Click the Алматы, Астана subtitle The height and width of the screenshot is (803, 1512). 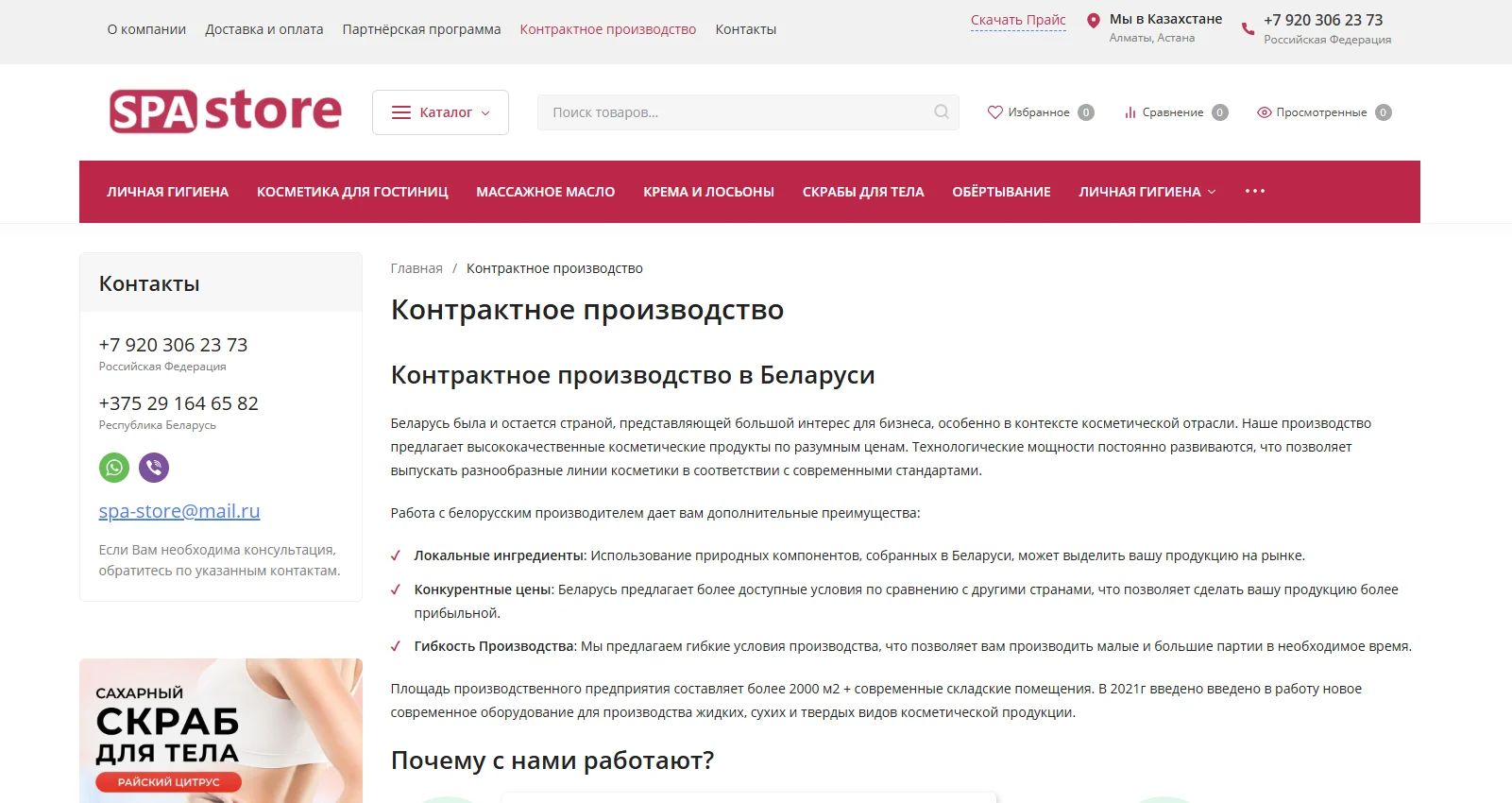(1152, 38)
